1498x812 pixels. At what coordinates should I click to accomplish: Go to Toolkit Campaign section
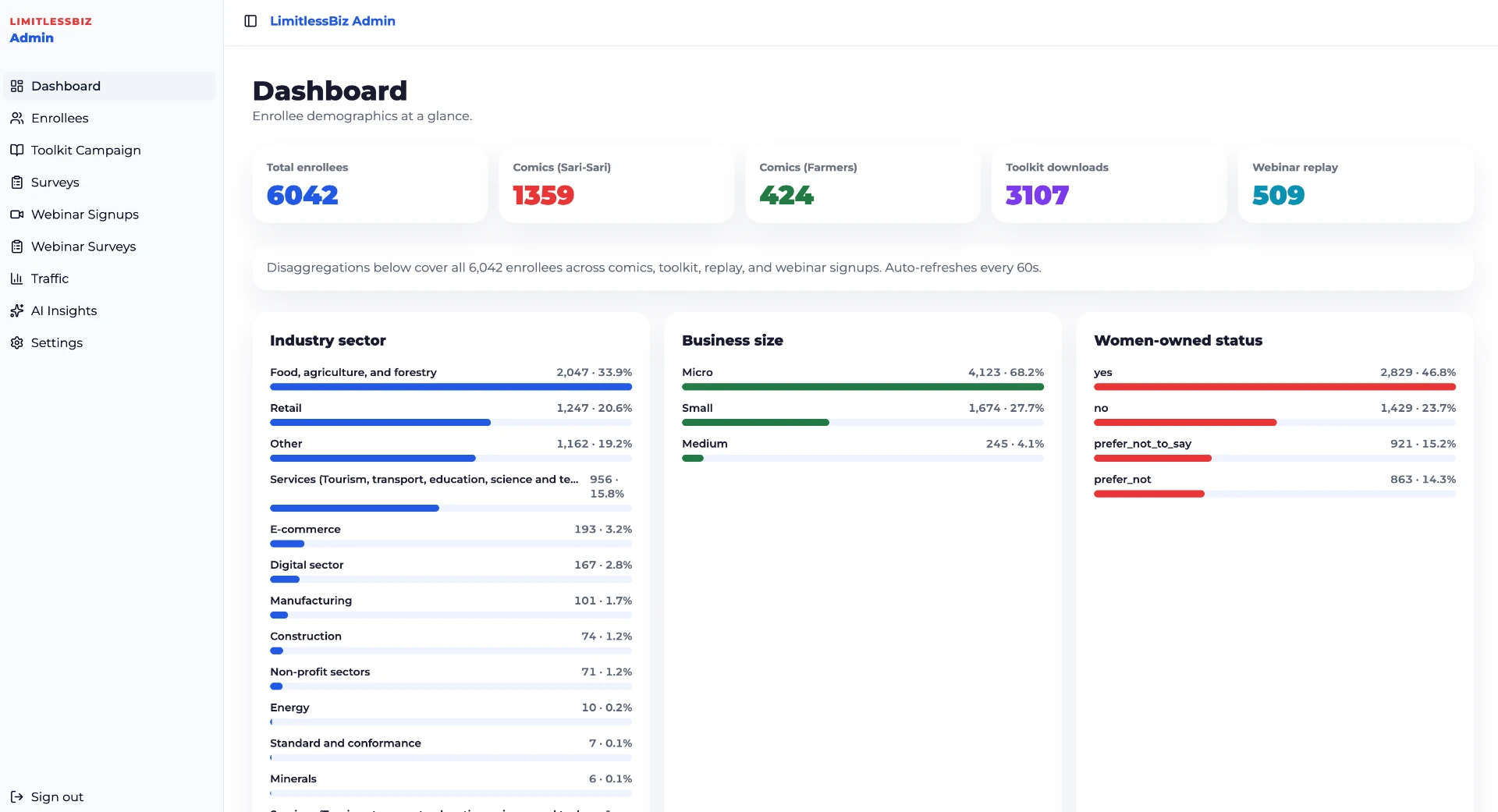pyautogui.click(x=109, y=150)
